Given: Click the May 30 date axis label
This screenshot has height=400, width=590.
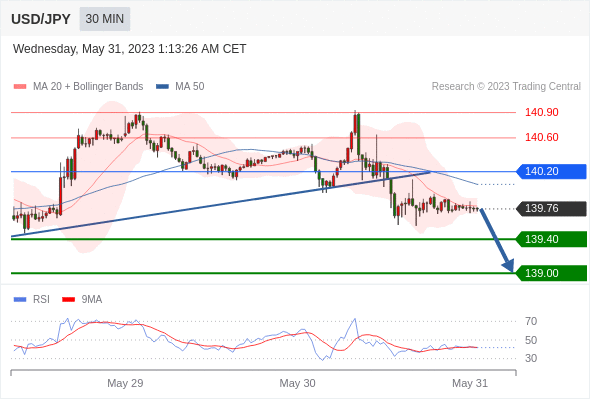Looking at the screenshot, I should pyautogui.click(x=297, y=383).
